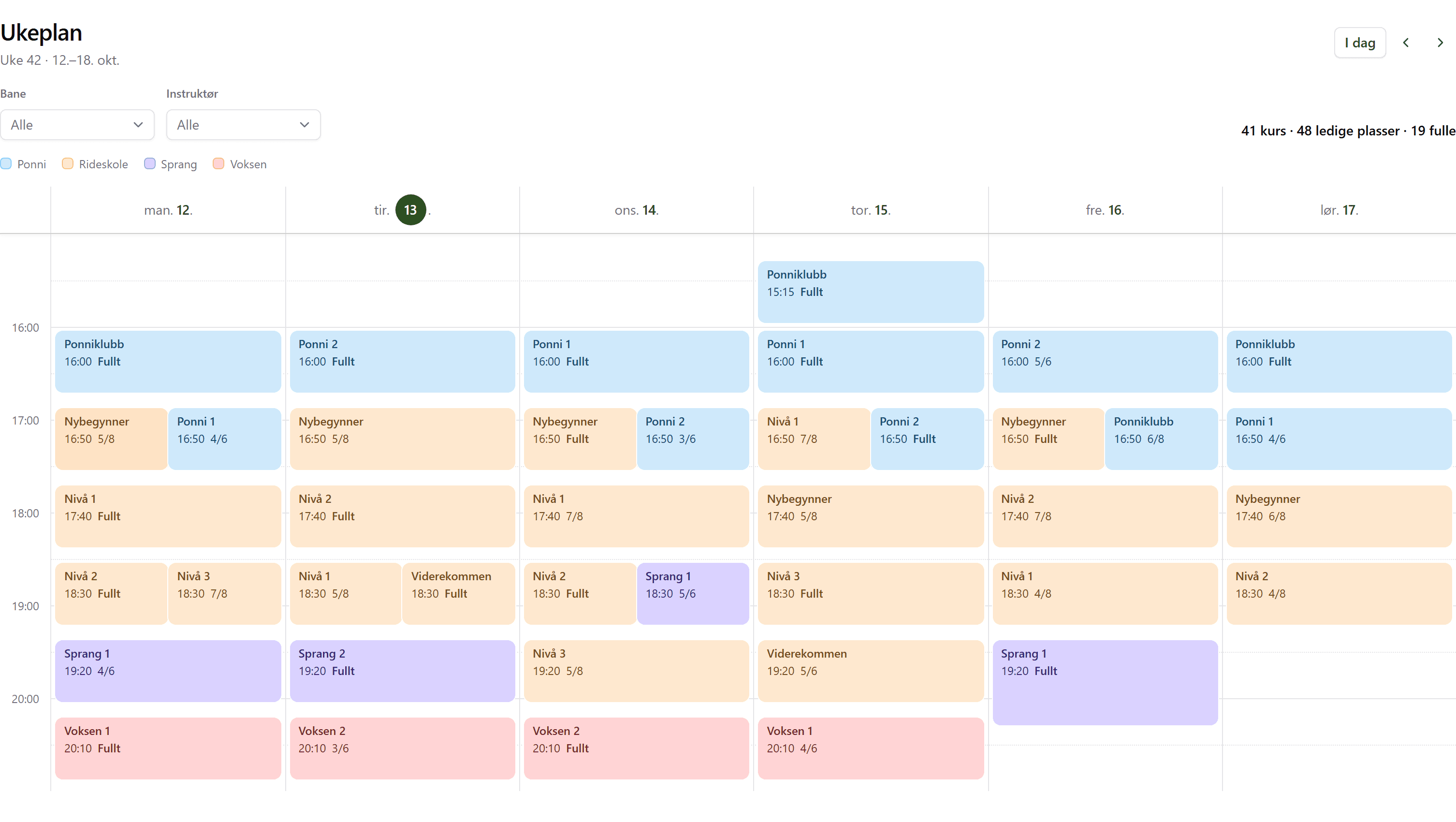Image resolution: width=1456 pixels, height=822 pixels.
Task: Open Monday Sprang 1 19:20 4/6 course
Action: coord(168,671)
